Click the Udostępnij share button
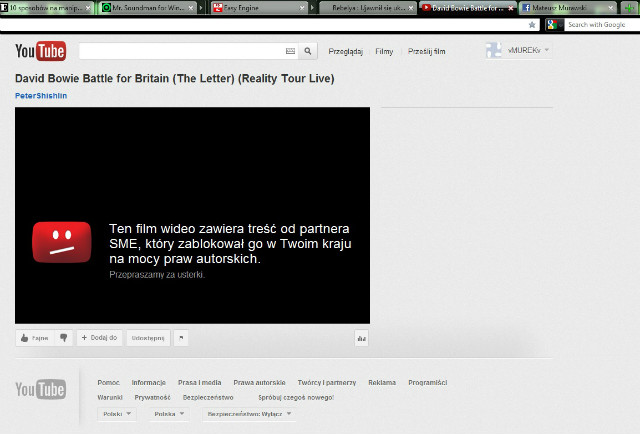 (x=148, y=338)
